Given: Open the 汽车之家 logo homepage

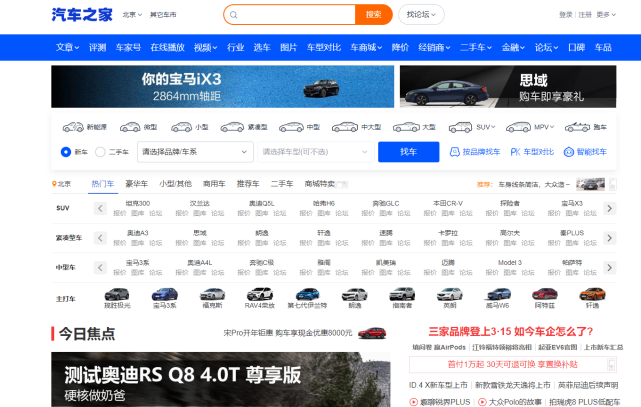Looking at the screenshot, I should point(82,15).
